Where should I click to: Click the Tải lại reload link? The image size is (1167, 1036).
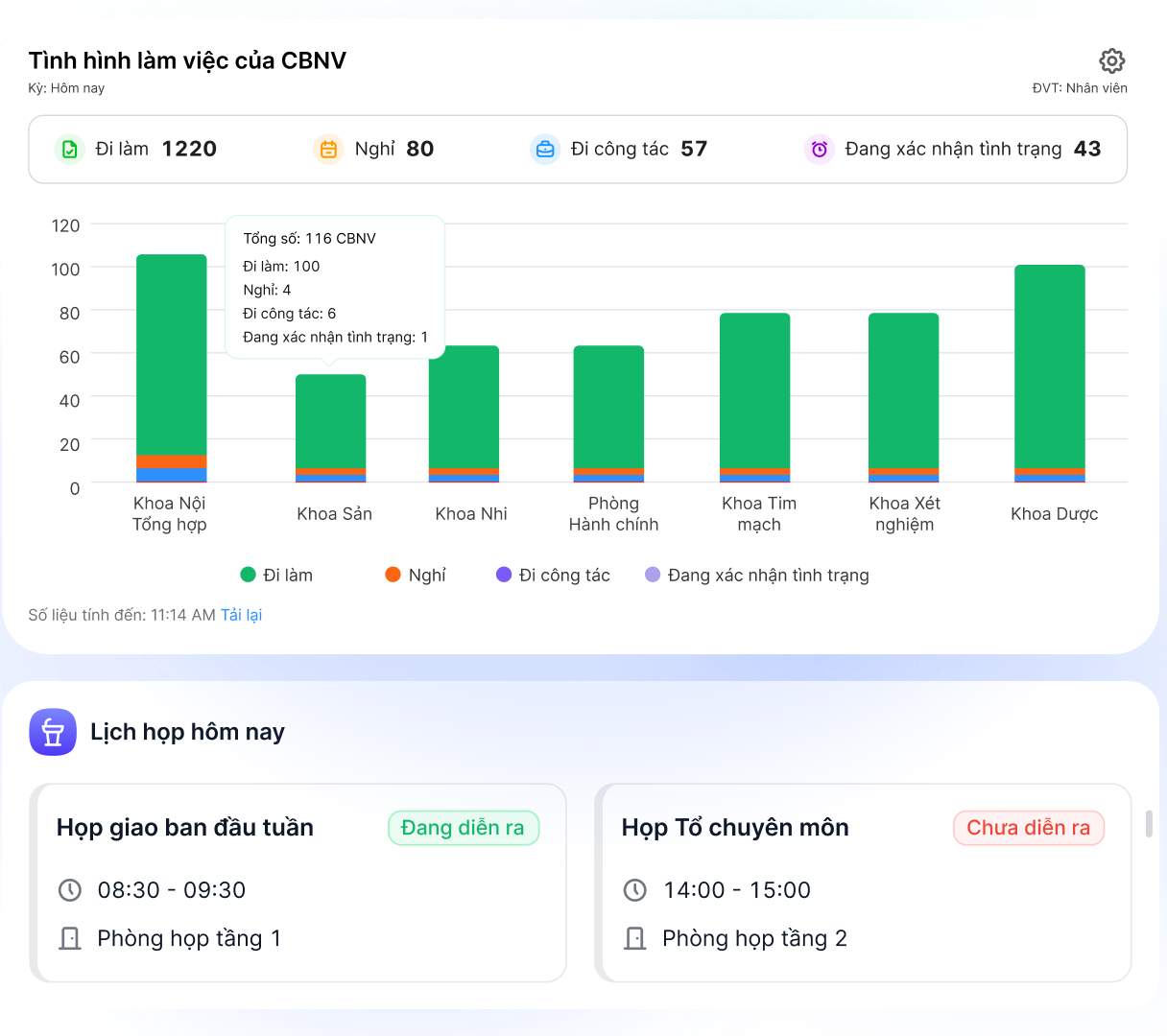click(x=241, y=615)
